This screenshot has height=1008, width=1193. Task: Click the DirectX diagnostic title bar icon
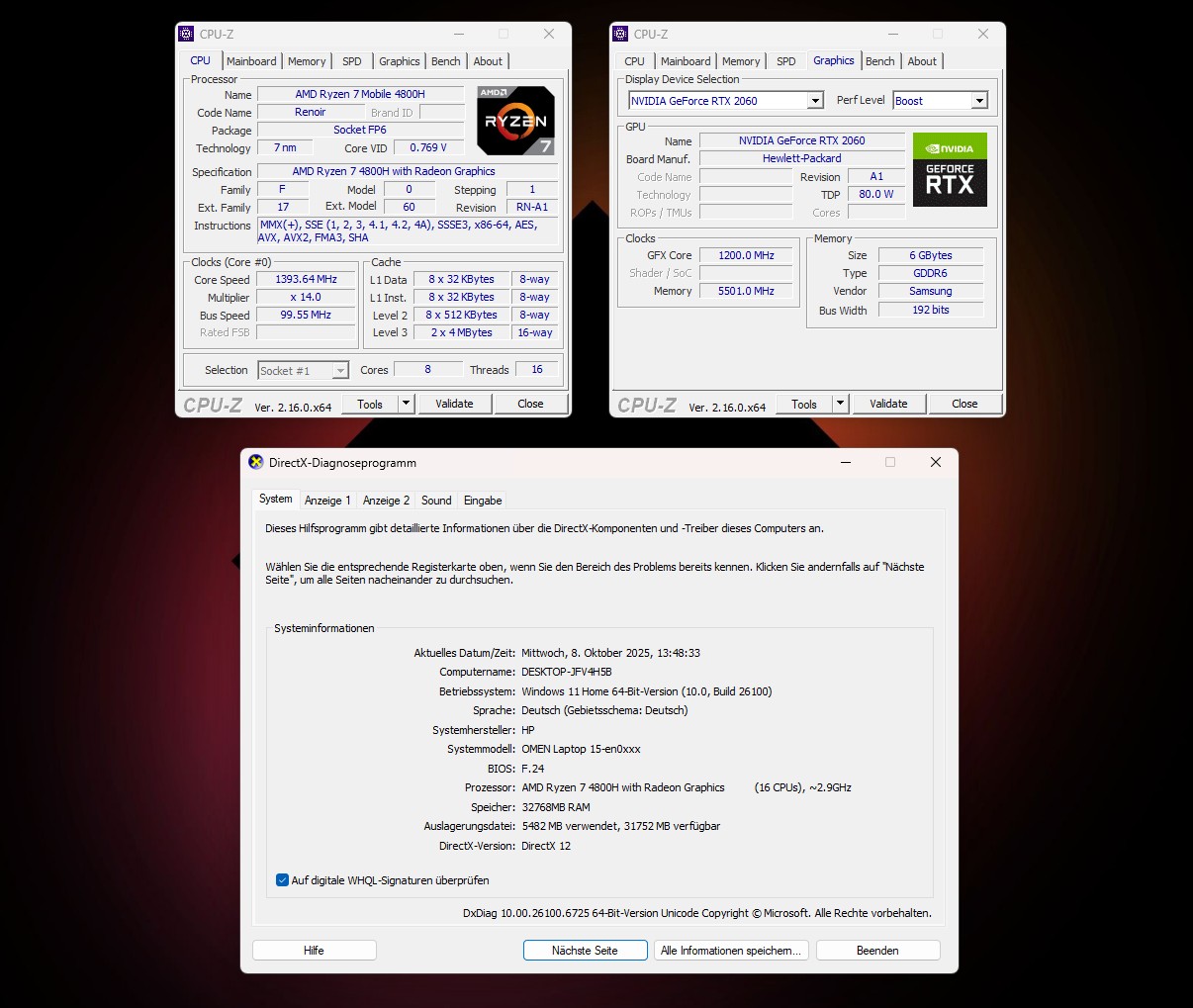256,462
